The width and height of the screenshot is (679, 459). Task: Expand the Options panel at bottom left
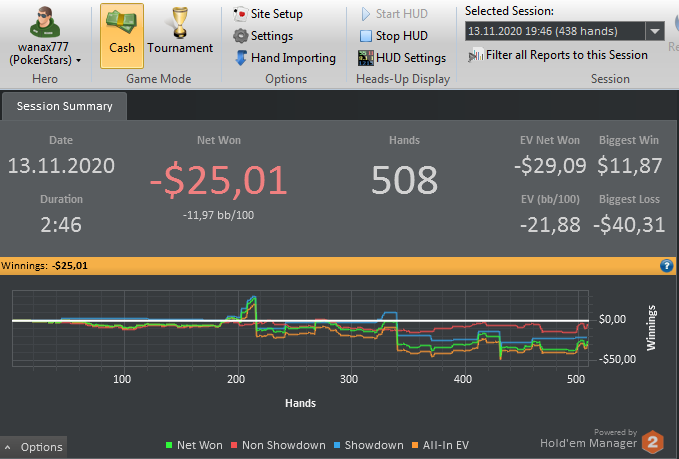(33, 447)
